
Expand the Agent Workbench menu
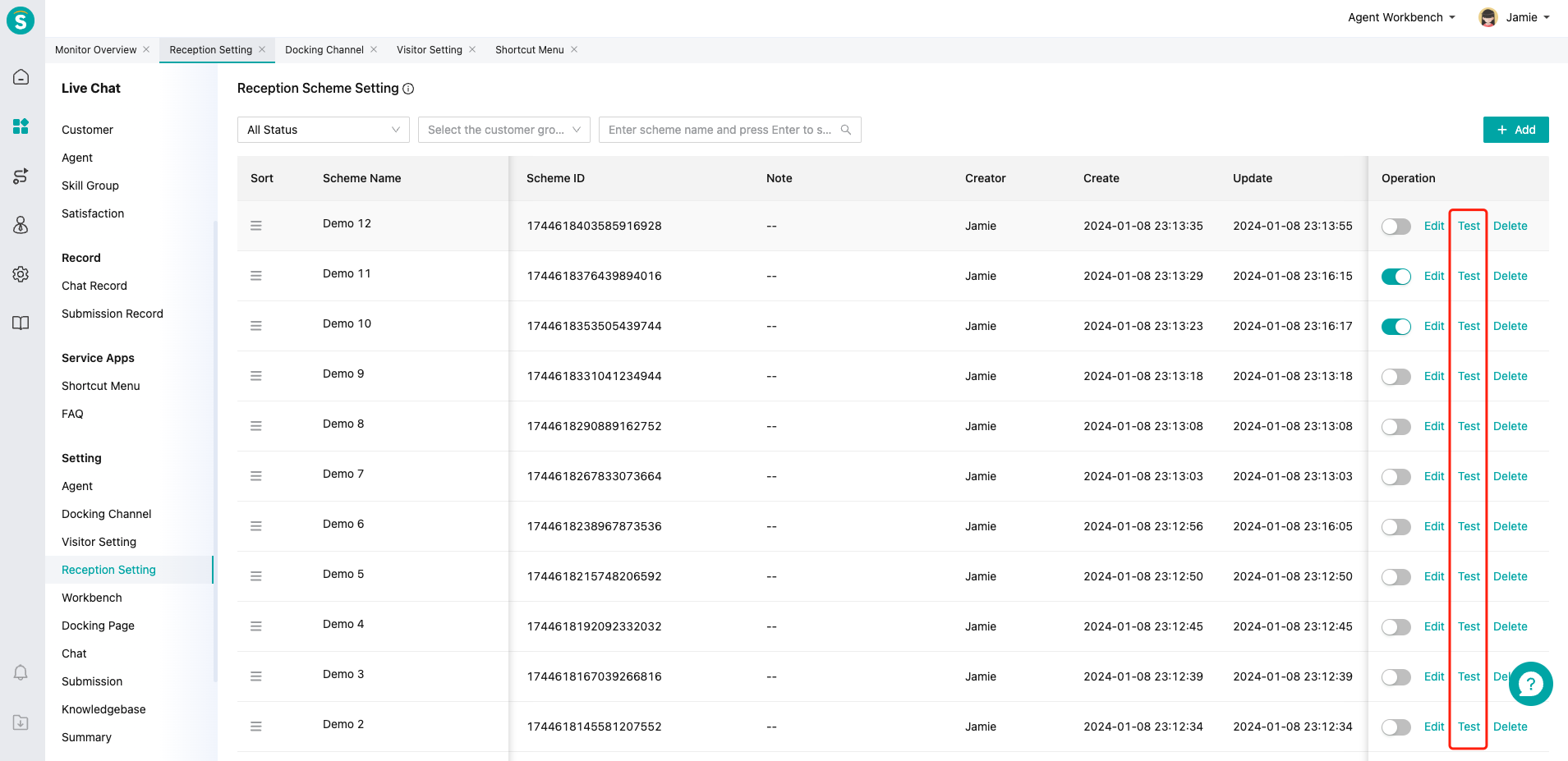[x=1401, y=17]
